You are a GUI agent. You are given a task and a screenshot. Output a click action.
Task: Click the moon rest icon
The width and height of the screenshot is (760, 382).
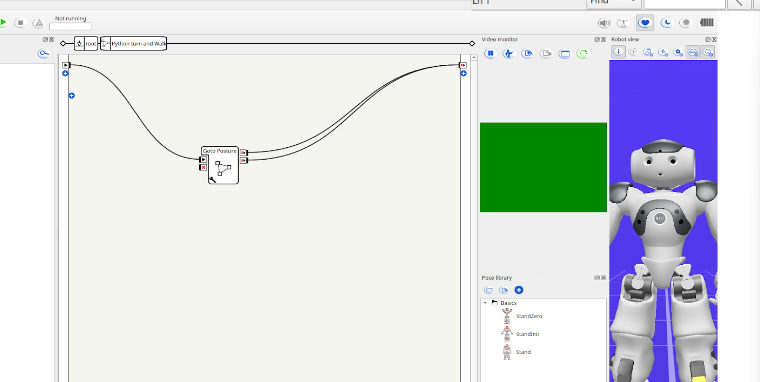click(x=667, y=23)
